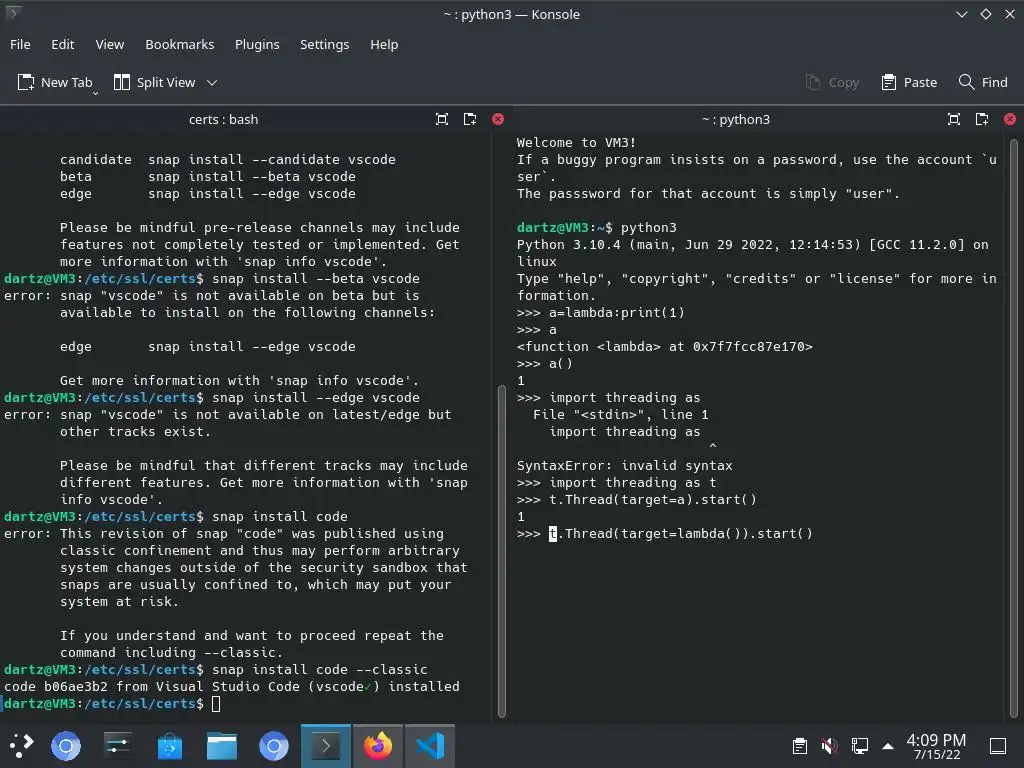Image resolution: width=1024 pixels, height=768 pixels.
Task: Click the Split View button
Action: (x=155, y=82)
